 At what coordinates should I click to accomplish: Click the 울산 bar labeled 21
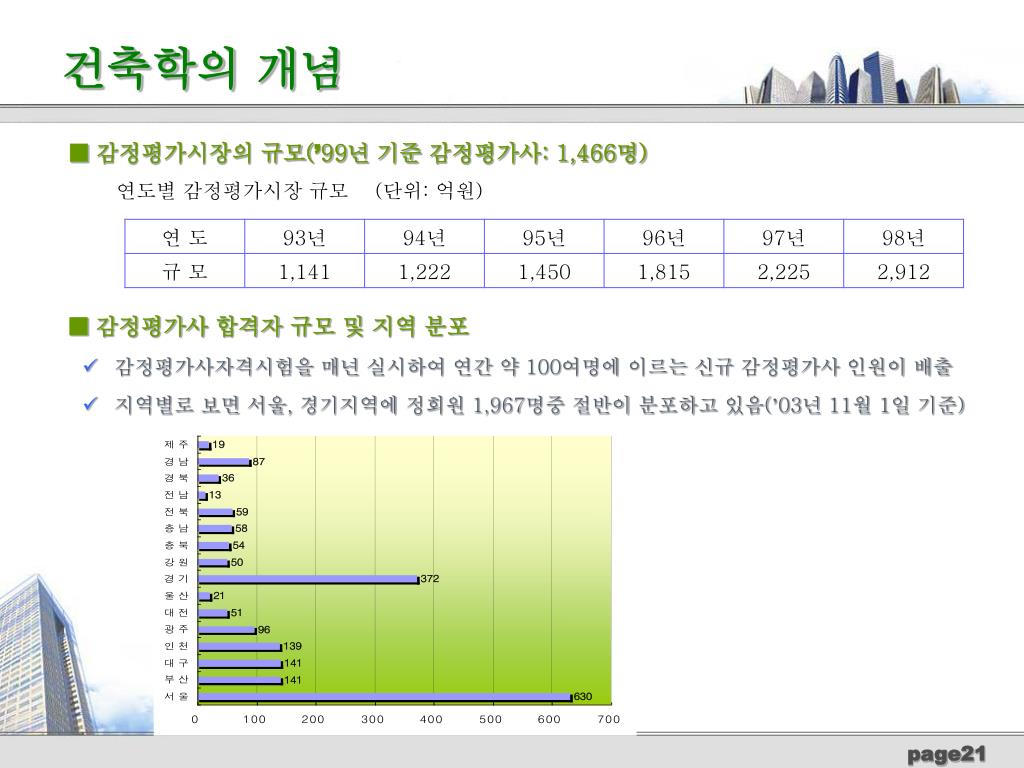(x=205, y=596)
